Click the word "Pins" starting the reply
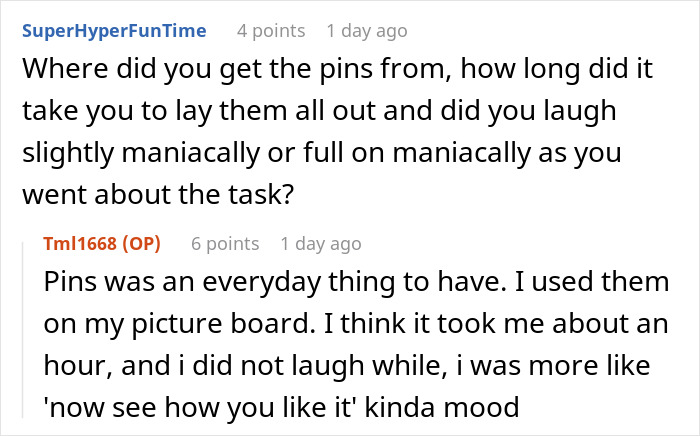700x436 pixels. click(69, 283)
